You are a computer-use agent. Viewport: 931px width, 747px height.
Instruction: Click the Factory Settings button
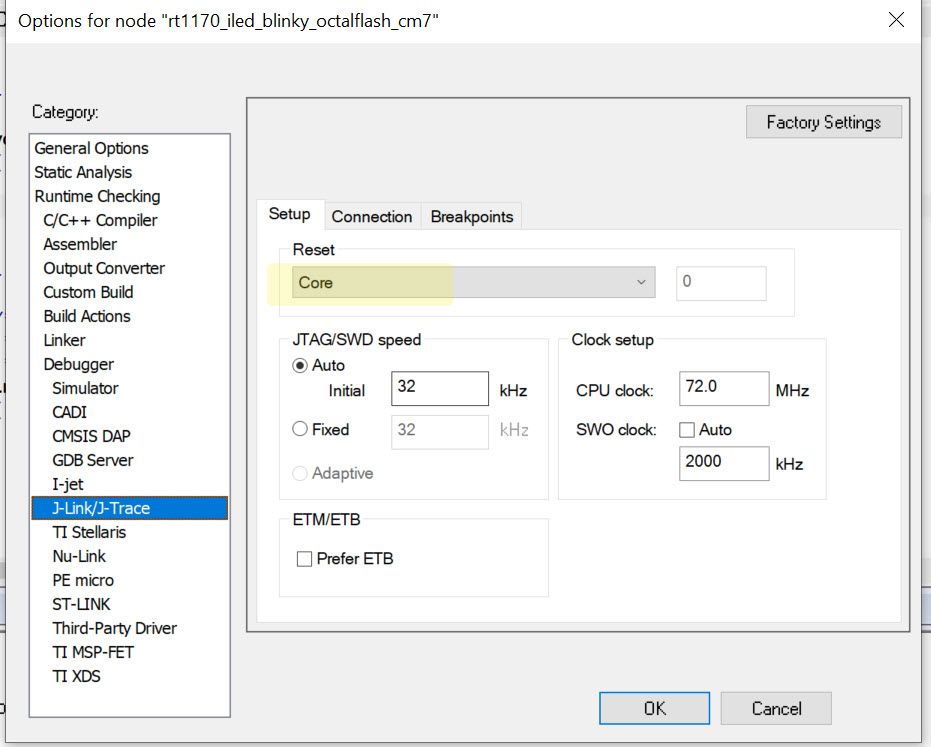pyautogui.click(x=824, y=122)
